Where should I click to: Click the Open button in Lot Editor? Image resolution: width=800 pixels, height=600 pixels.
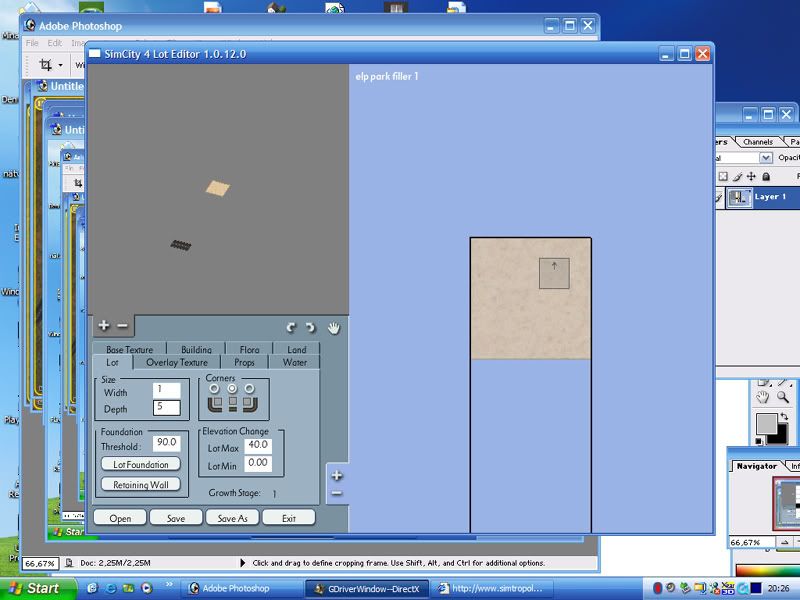pyautogui.click(x=120, y=518)
